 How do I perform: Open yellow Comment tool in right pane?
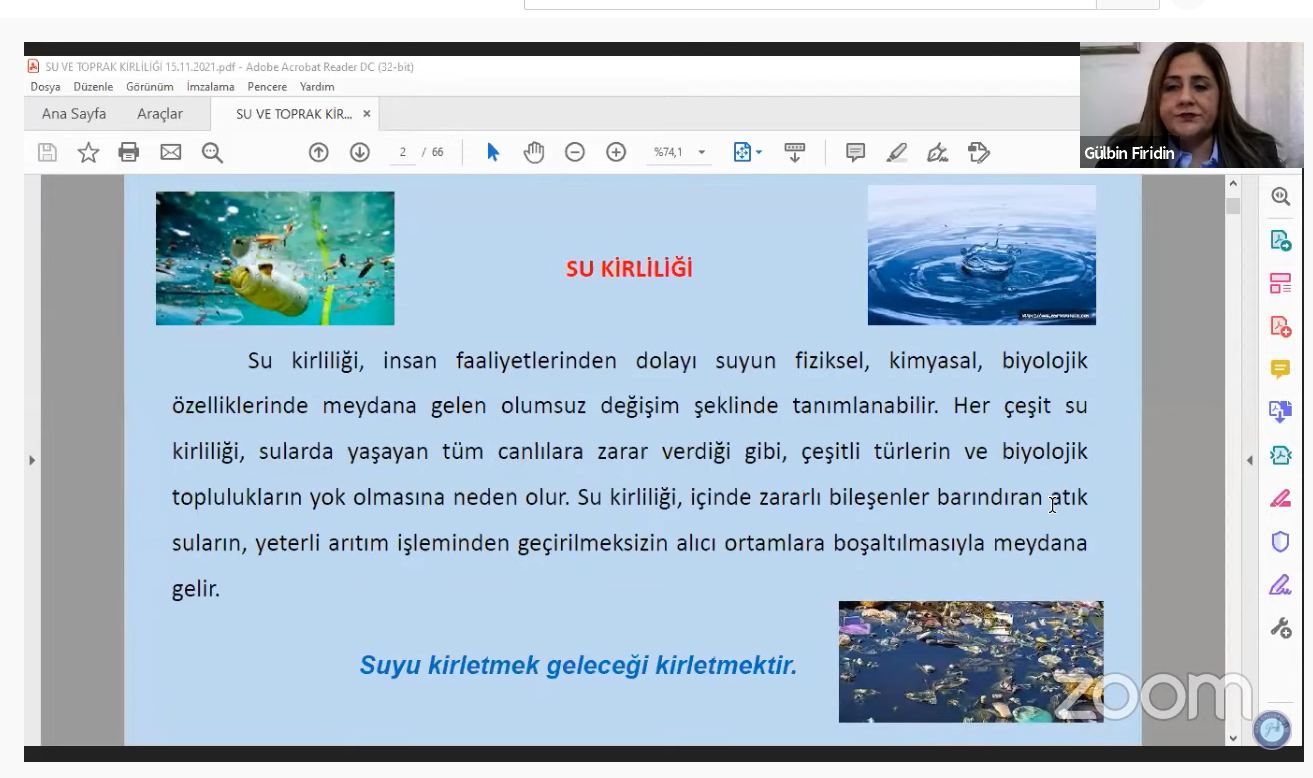point(1280,369)
